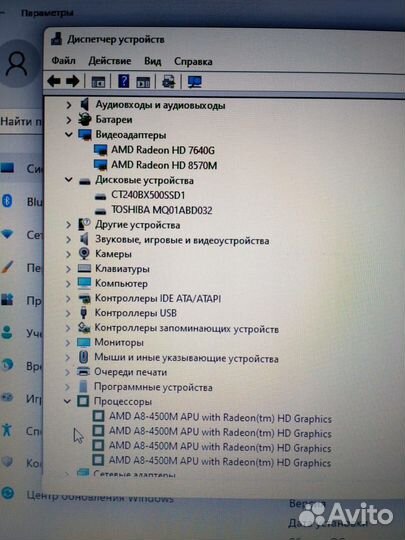Click the Видеоадаптеры monitor icon
The width and height of the screenshot is (405, 540).
[85, 134]
